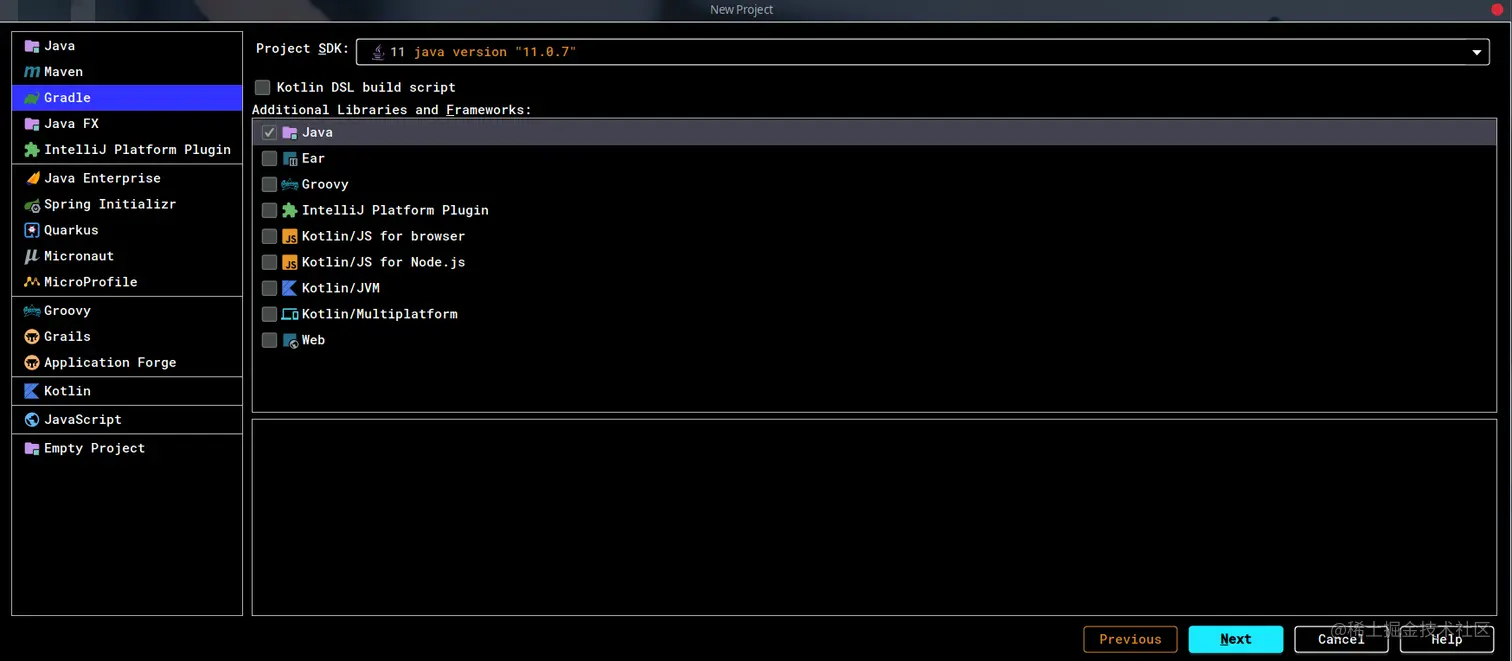This screenshot has height=661, width=1512.
Task: Click the Java folder icon in sidebar
Action: click(32, 46)
